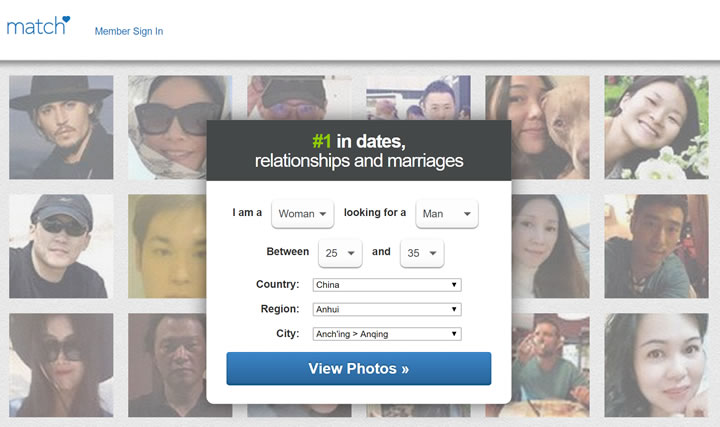Select the City dropdown showing Anch'ing > Anqing
720x427 pixels.
[386, 334]
